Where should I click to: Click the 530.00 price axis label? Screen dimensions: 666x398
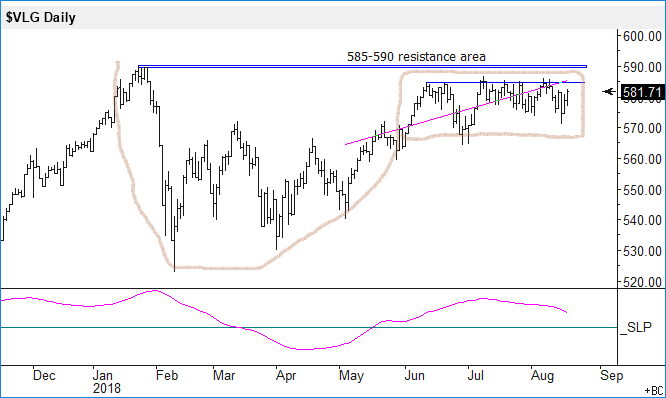(642, 251)
